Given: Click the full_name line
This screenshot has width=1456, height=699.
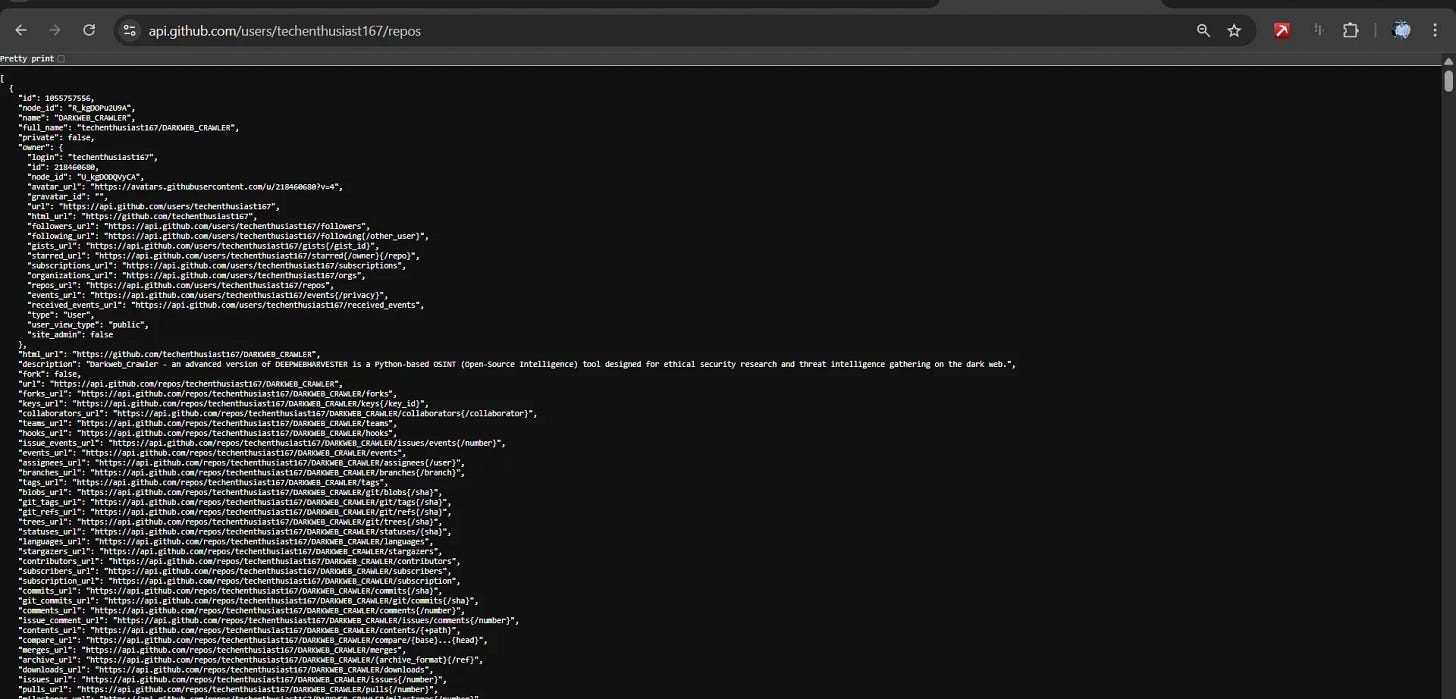Looking at the screenshot, I should [128, 128].
